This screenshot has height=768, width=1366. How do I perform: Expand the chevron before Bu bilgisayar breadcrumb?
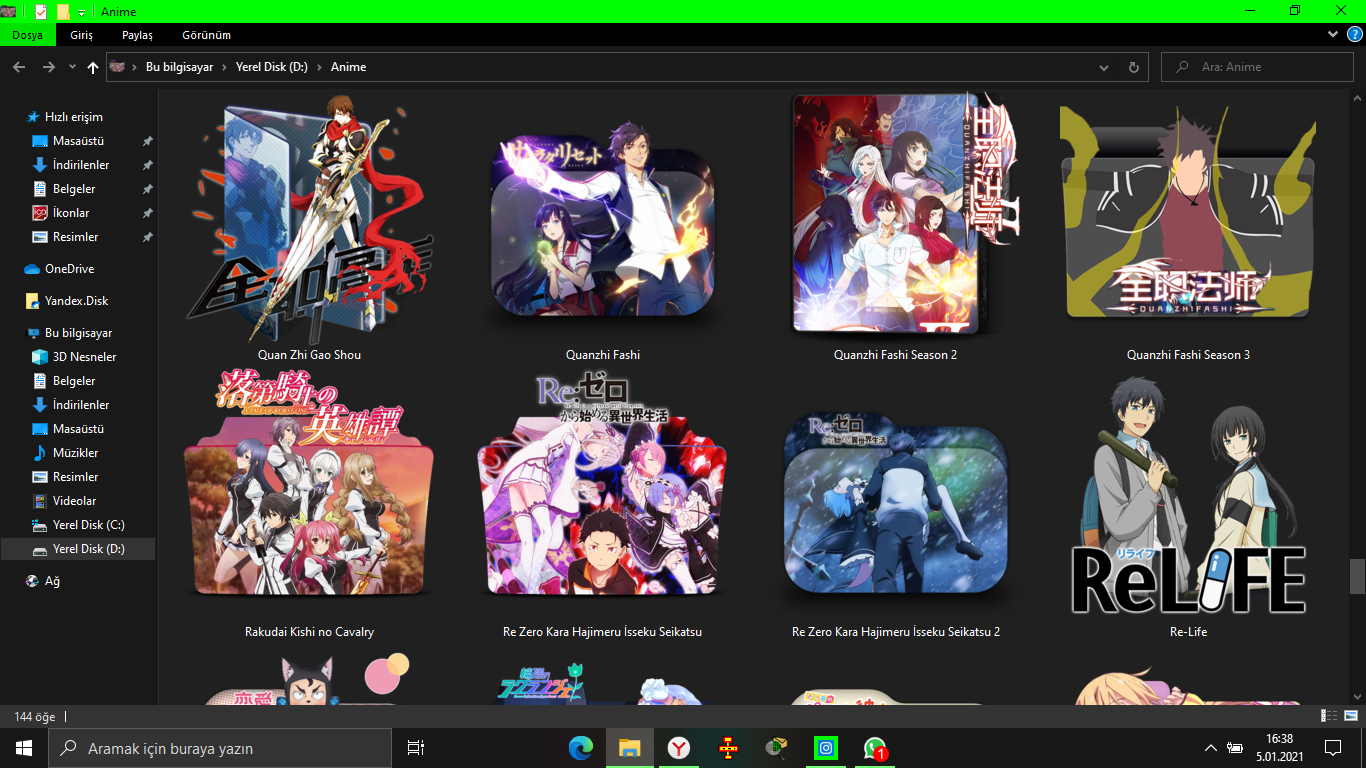click(135, 67)
